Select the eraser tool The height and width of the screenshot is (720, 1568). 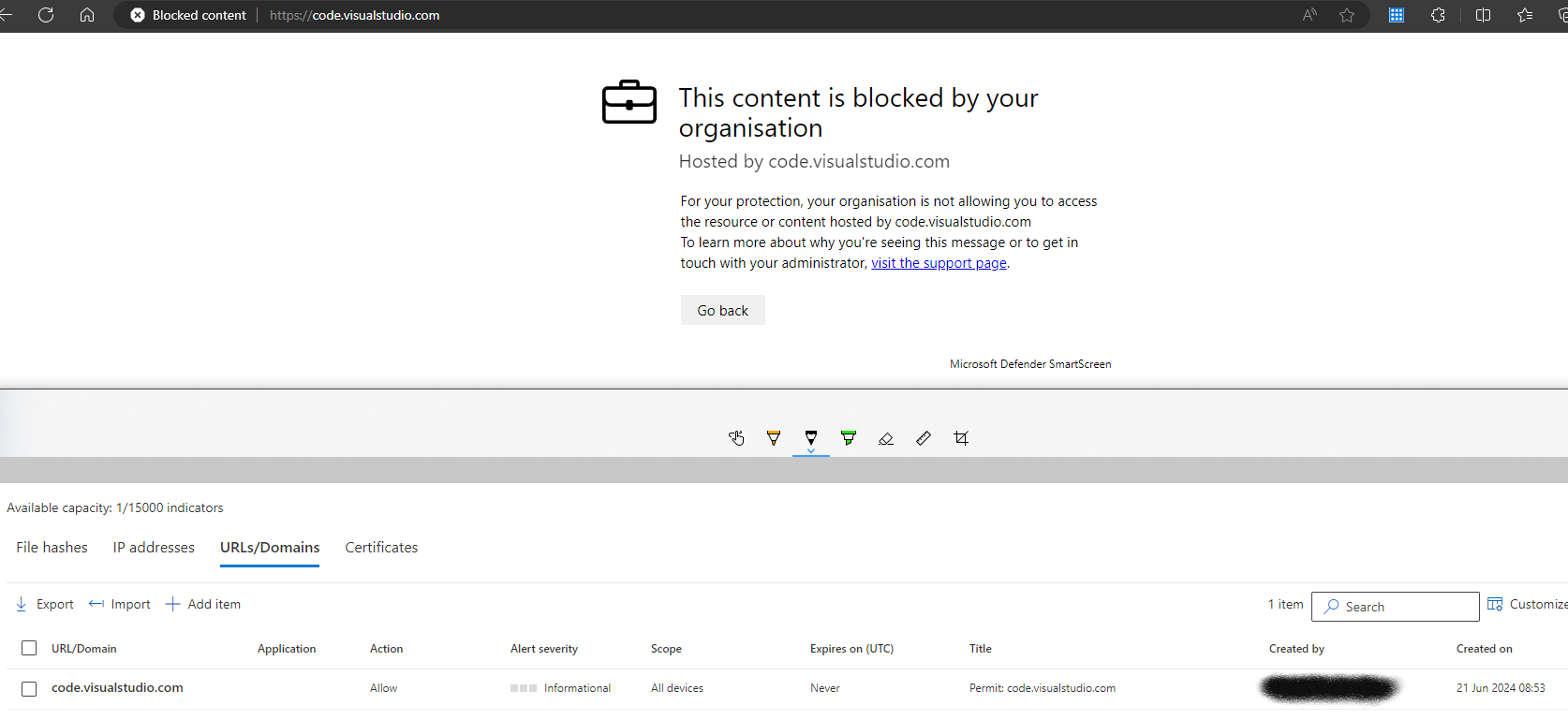[x=886, y=438]
